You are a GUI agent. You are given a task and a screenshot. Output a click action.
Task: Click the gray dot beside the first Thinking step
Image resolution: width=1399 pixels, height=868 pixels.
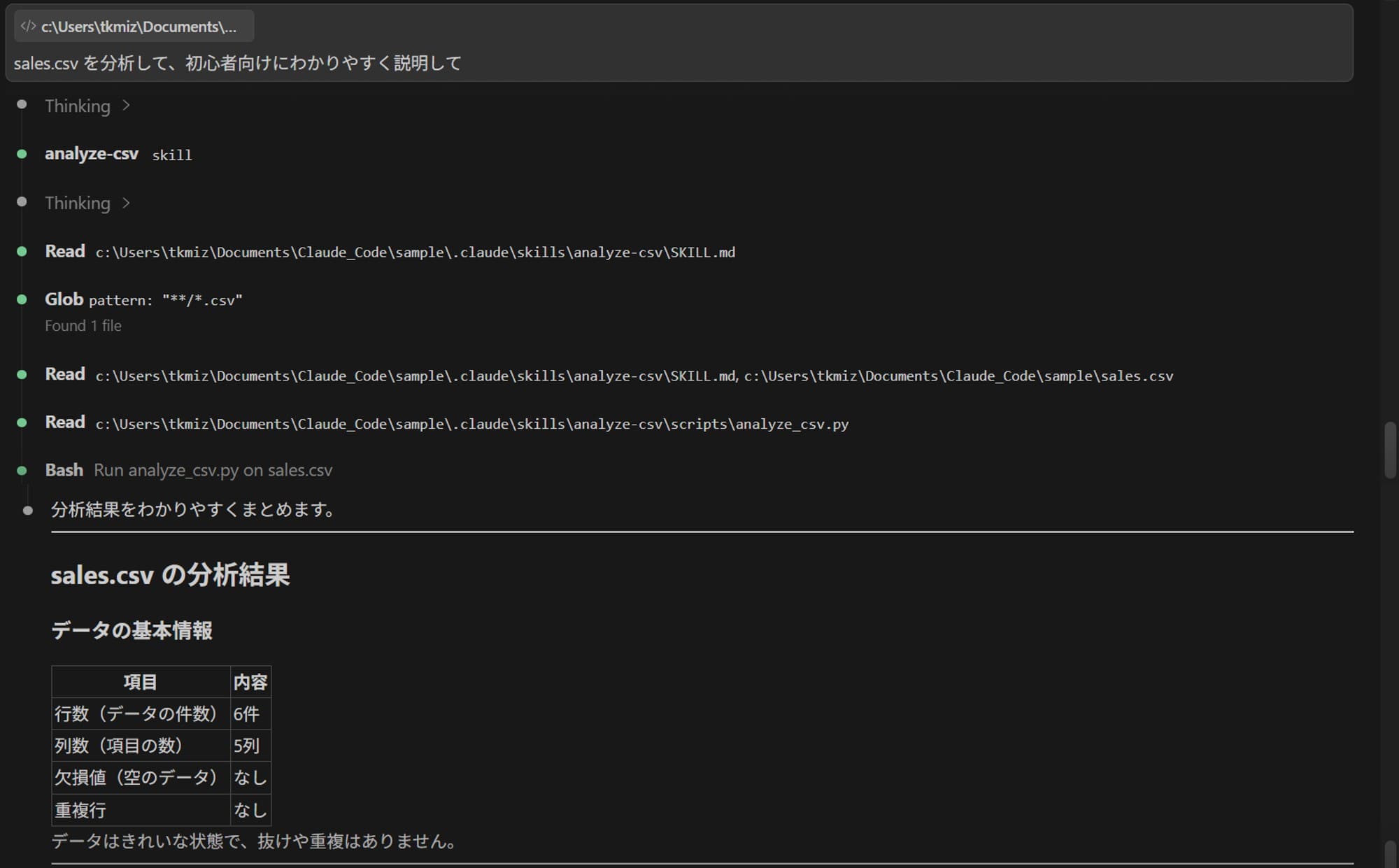pos(21,106)
